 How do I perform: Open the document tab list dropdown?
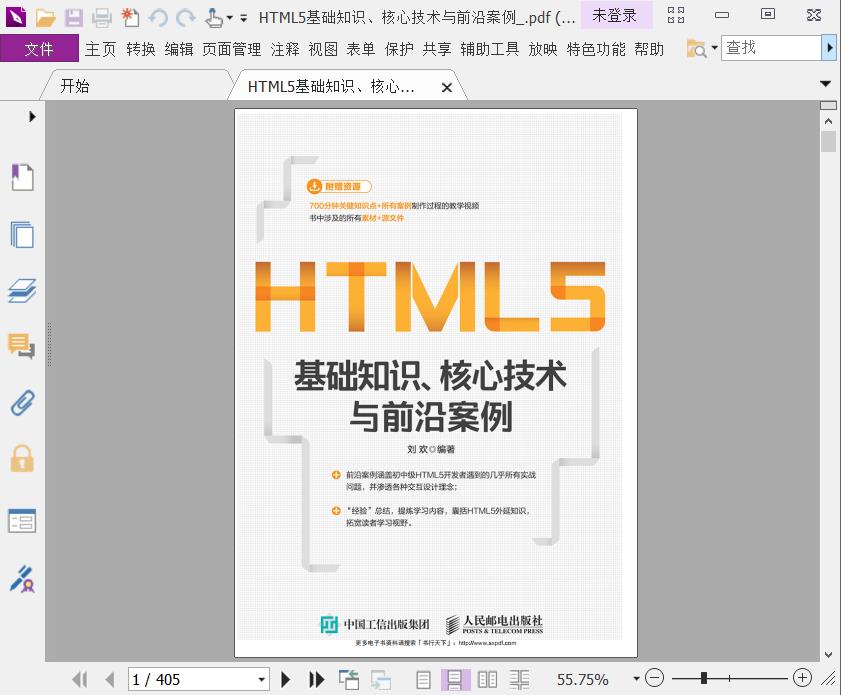[826, 84]
